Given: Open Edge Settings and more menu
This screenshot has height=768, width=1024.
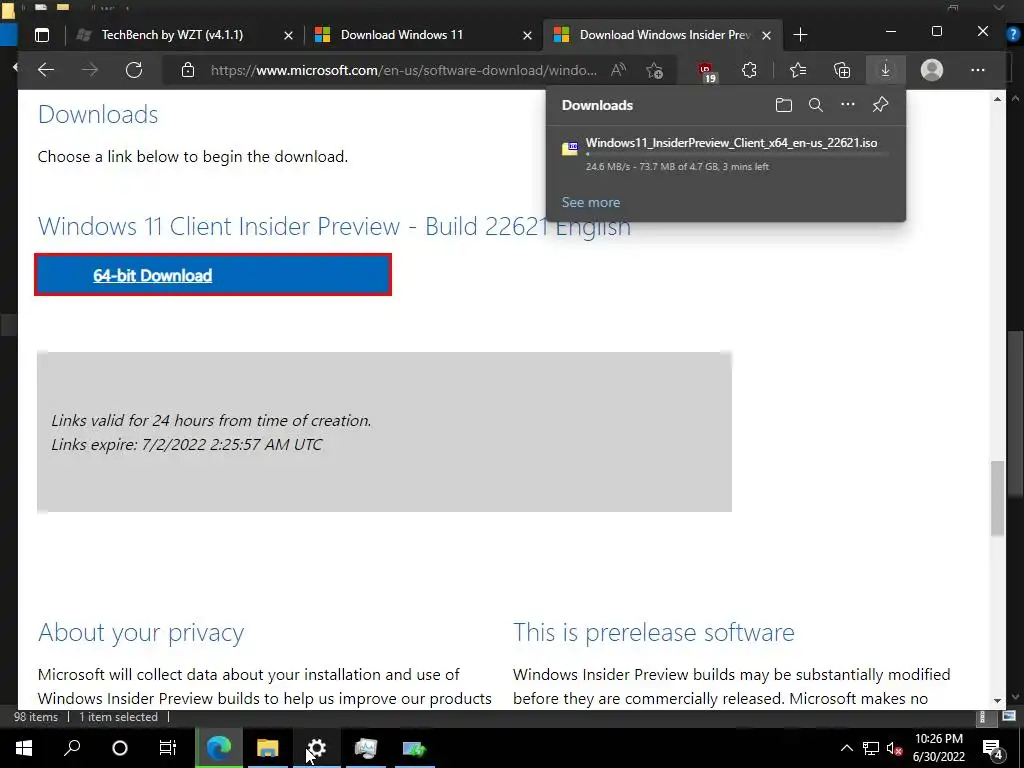Looking at the screenshot, I should coord(978,70).
